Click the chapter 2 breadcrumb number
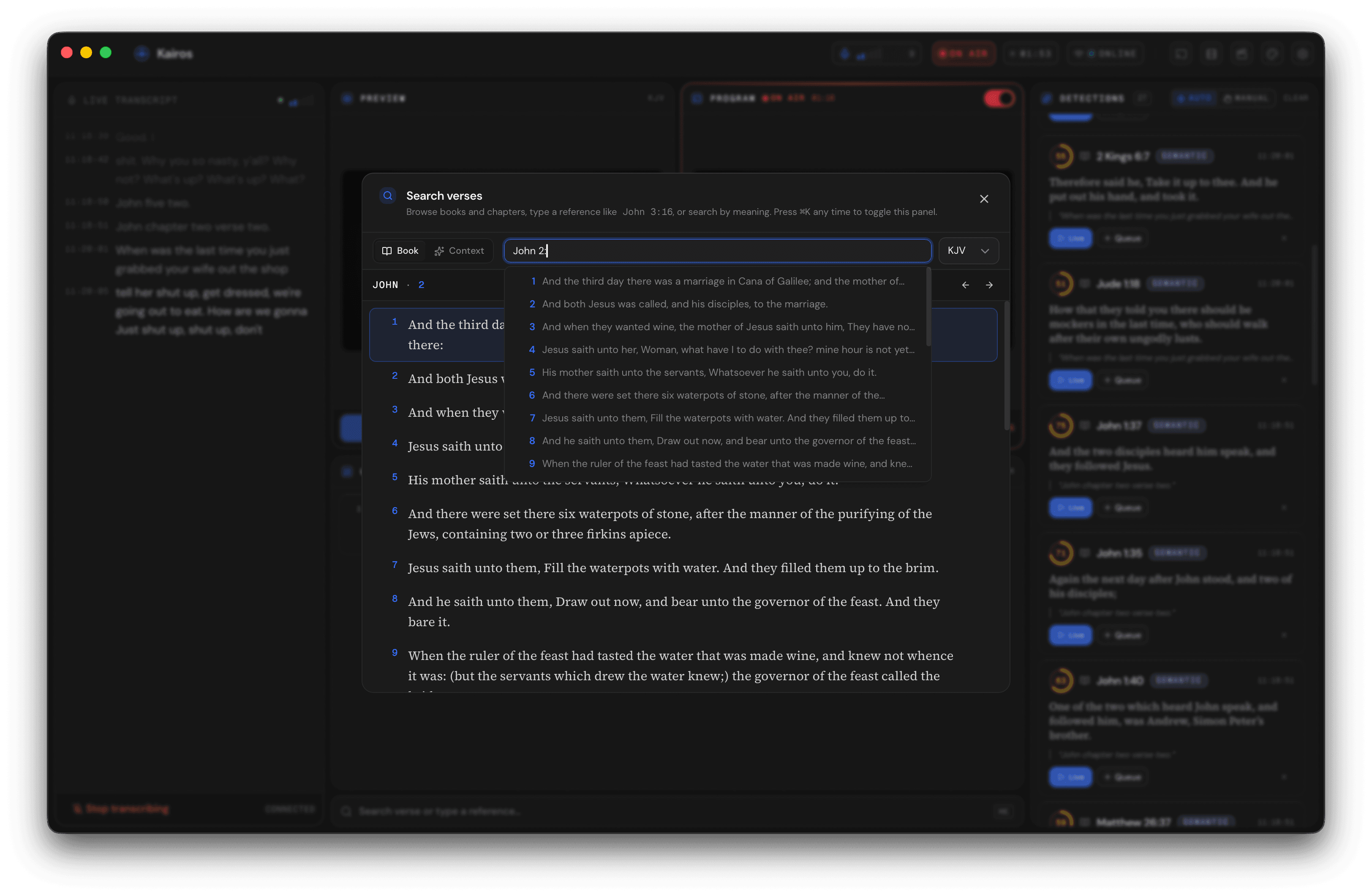Viewport: 1372px width, 896px height. 421,285
